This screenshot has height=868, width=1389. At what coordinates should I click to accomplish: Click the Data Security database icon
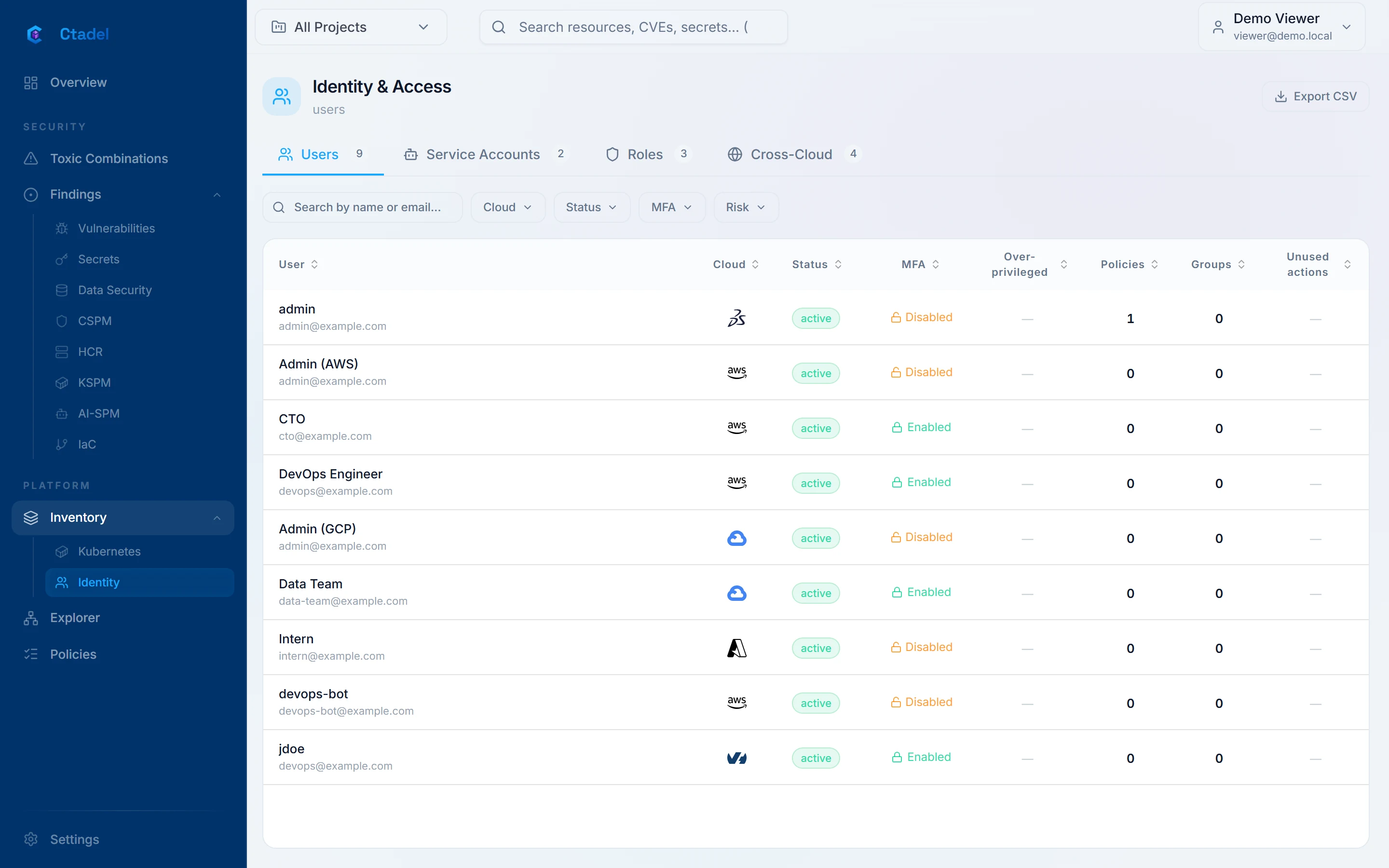pos(62,290)
